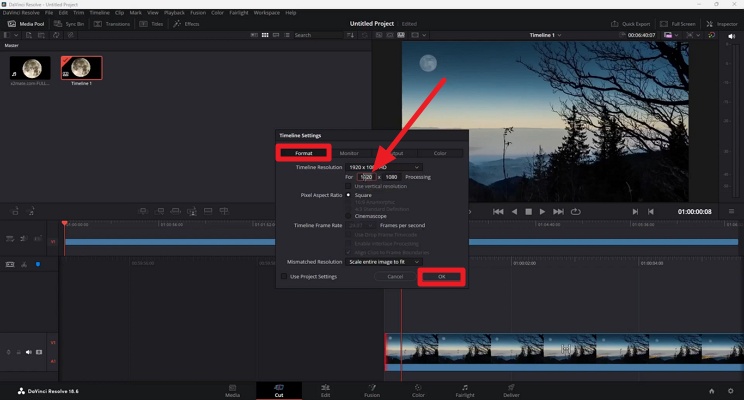
Task: Go to the Edit page
Action: (x=325, y=391)
